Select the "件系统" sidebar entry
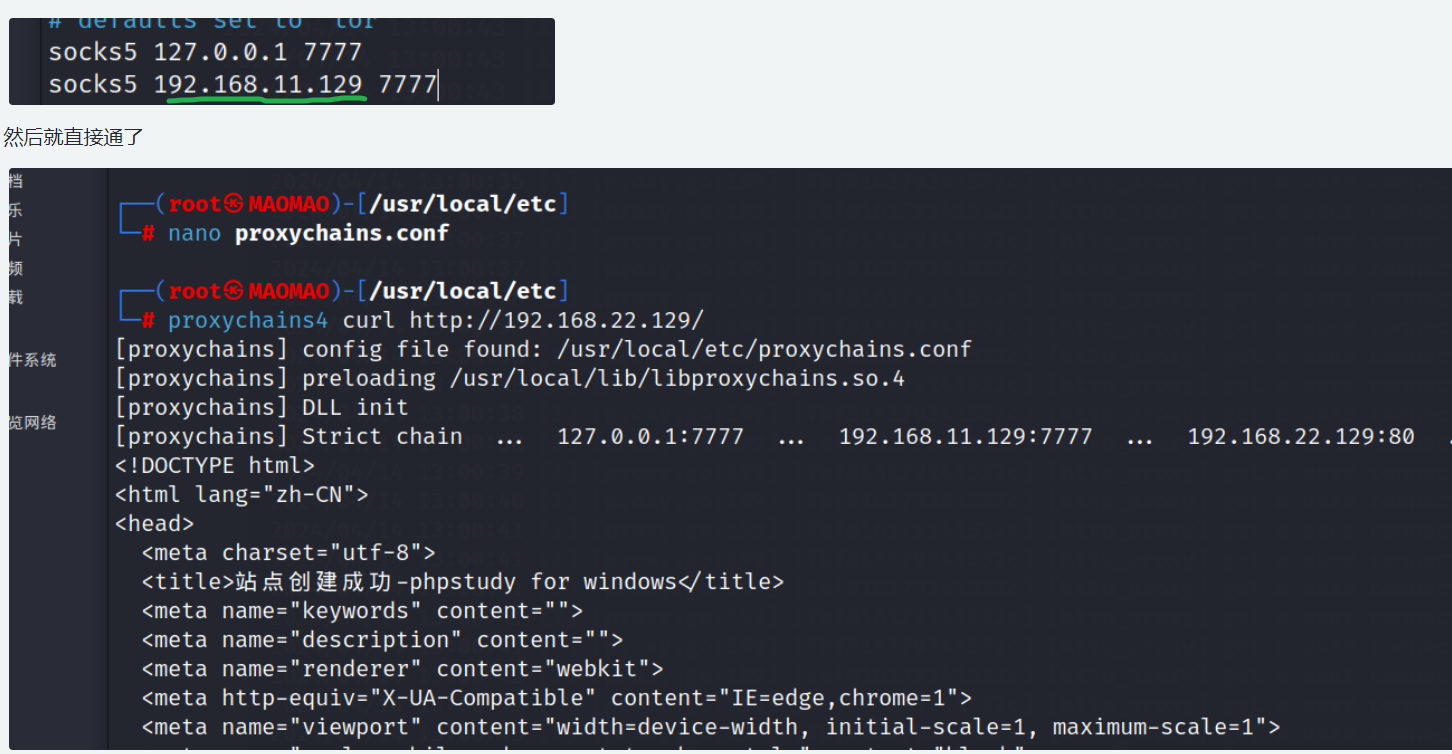 [x=33, y=360]
